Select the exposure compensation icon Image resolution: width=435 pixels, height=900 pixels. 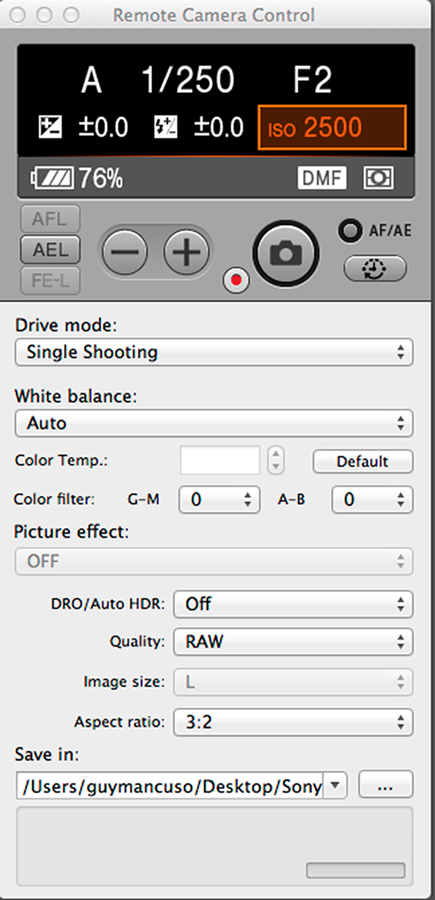click(51, 127)
